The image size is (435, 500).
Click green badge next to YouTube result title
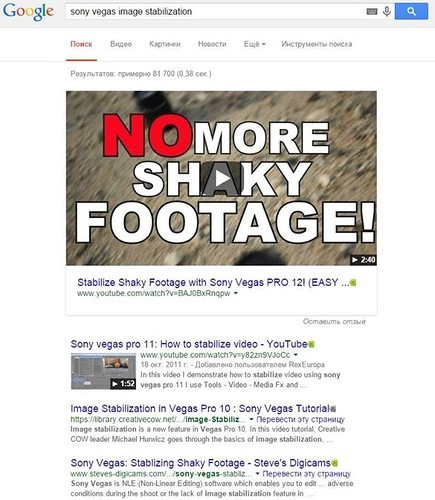click(311, 344)
